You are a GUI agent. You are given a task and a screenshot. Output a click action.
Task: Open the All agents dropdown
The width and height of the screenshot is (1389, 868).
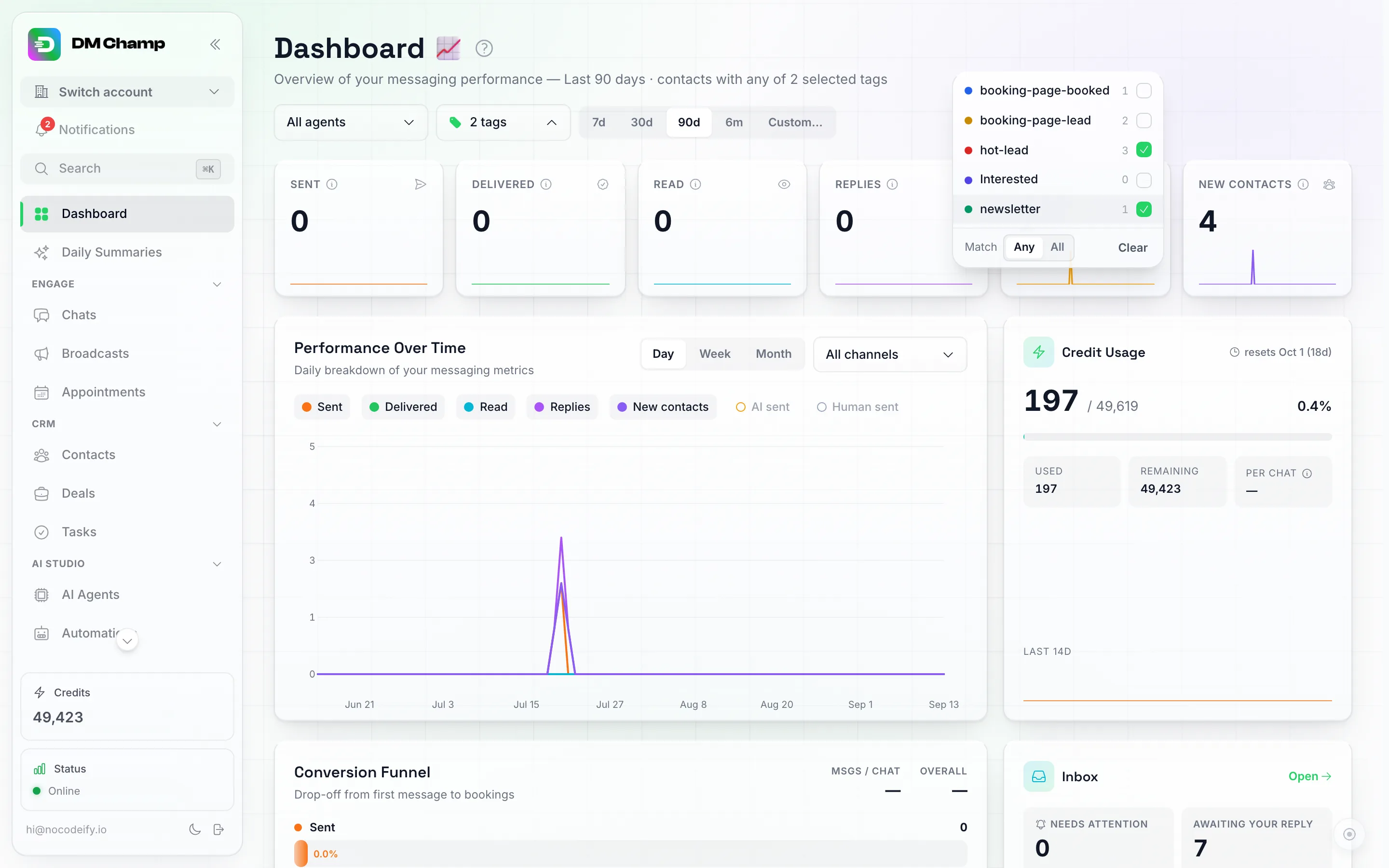351,122
